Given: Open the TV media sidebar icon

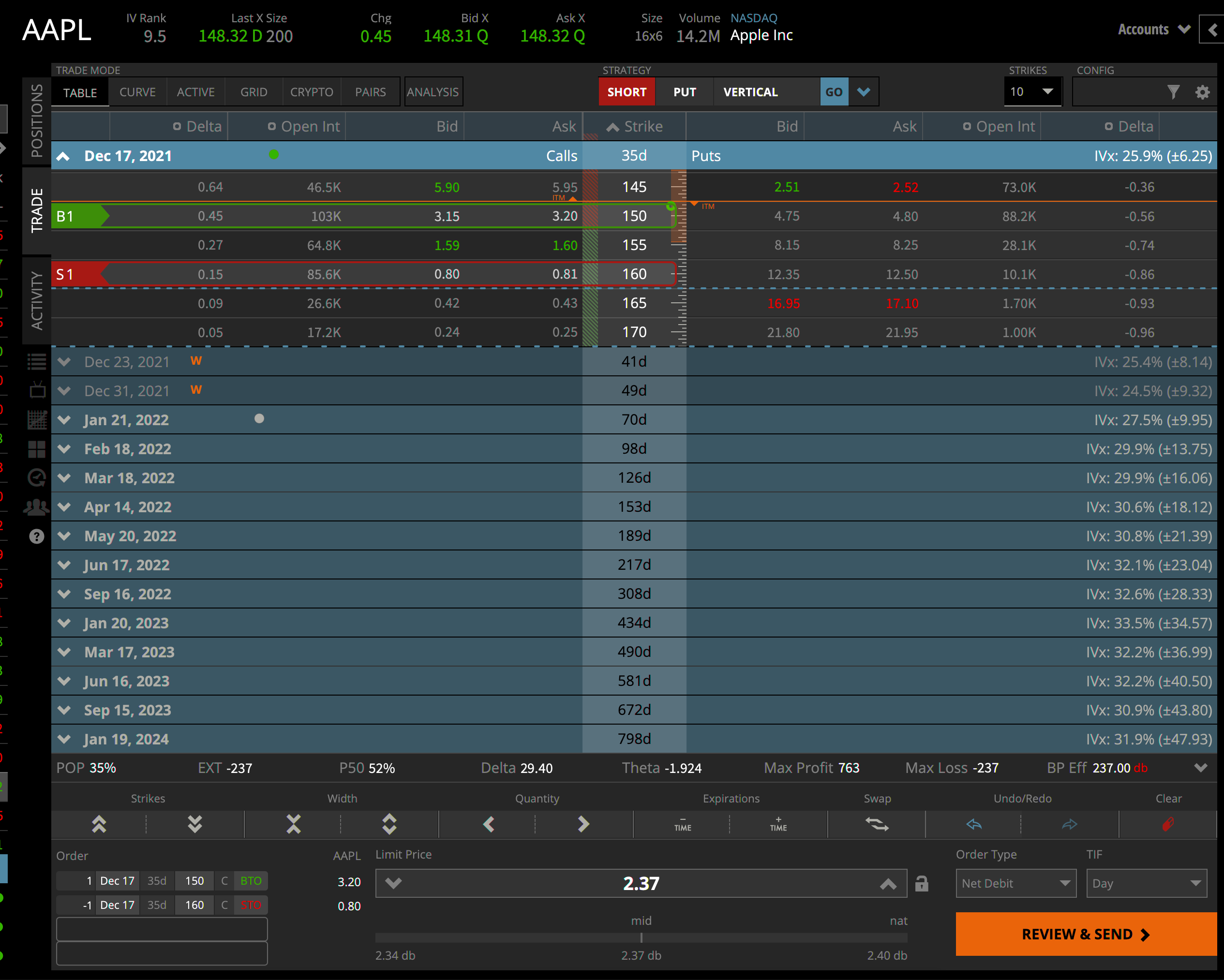Looking at the screenshot, I should [x=37, y=390].
